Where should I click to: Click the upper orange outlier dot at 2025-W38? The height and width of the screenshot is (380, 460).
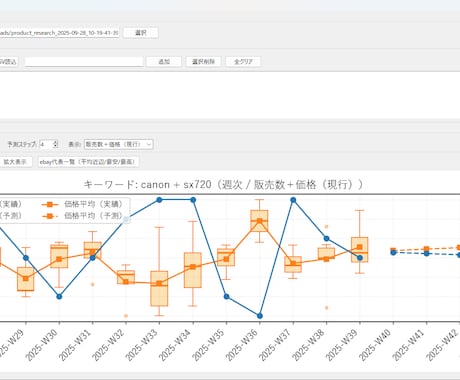pos(327,227)
